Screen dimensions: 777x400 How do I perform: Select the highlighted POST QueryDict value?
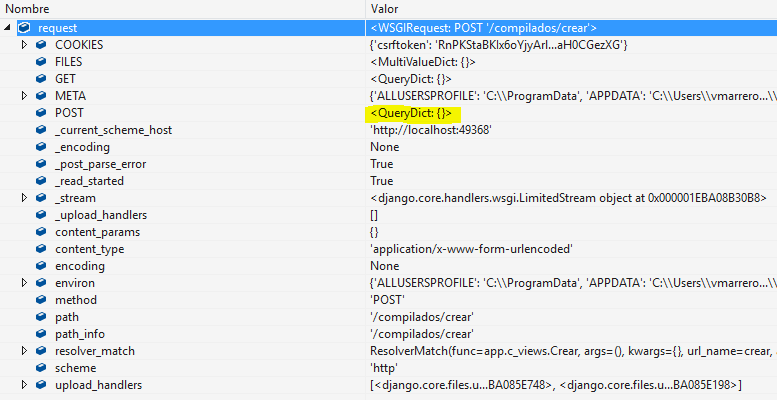click(x=411, y=113)
